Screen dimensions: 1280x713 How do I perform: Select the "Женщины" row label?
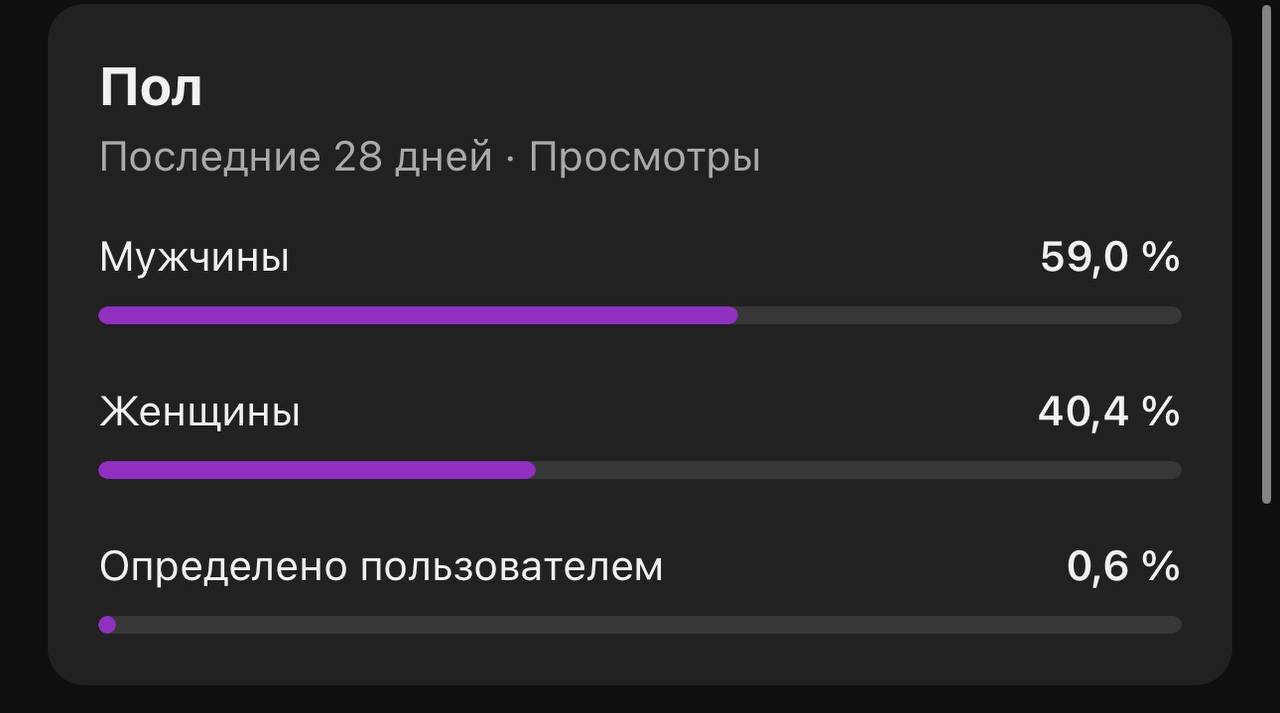(200, 412)
